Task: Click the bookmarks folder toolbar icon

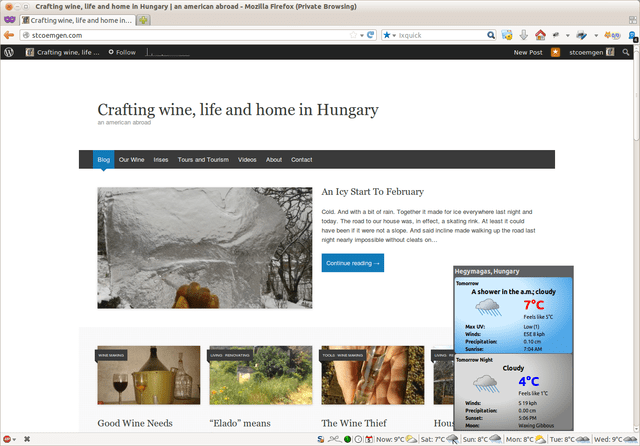Action: pos(507,35)
